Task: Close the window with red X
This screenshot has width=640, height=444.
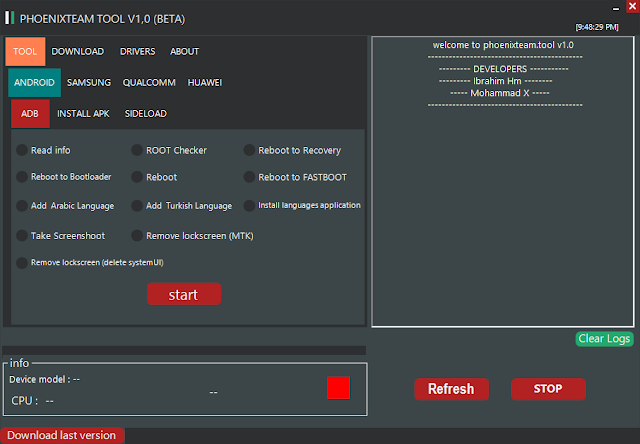Action: [632, 7]
